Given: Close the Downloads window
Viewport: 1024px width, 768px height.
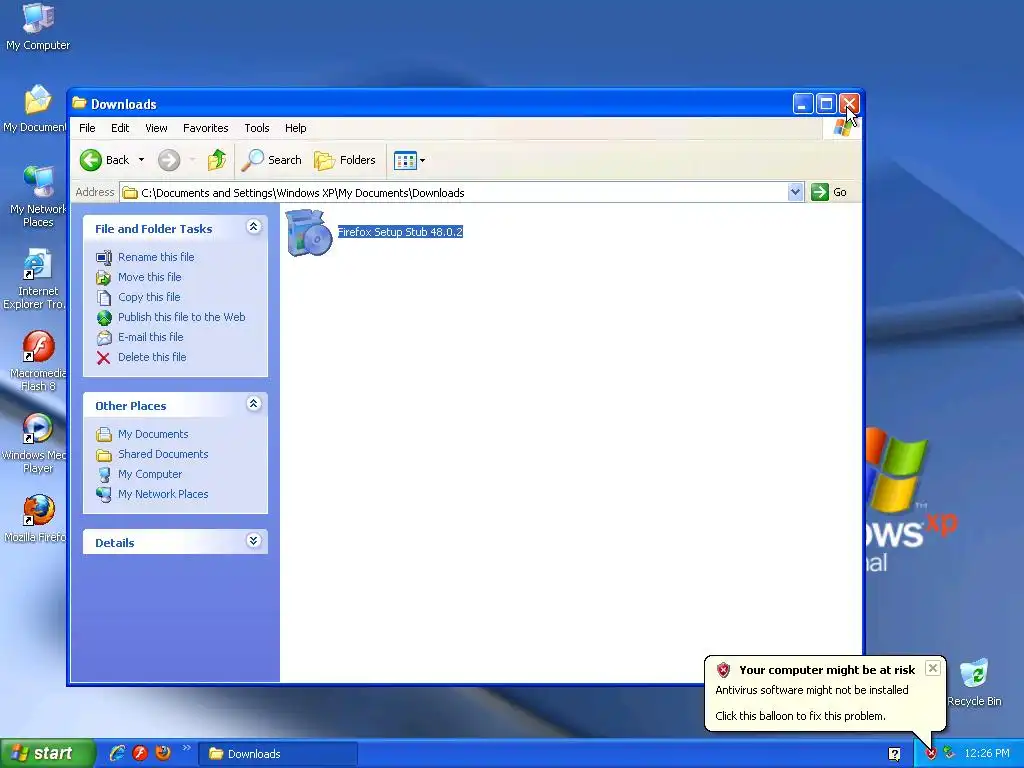Looking at the screenshot, I should pyautogui.click(x=849, y=104).
